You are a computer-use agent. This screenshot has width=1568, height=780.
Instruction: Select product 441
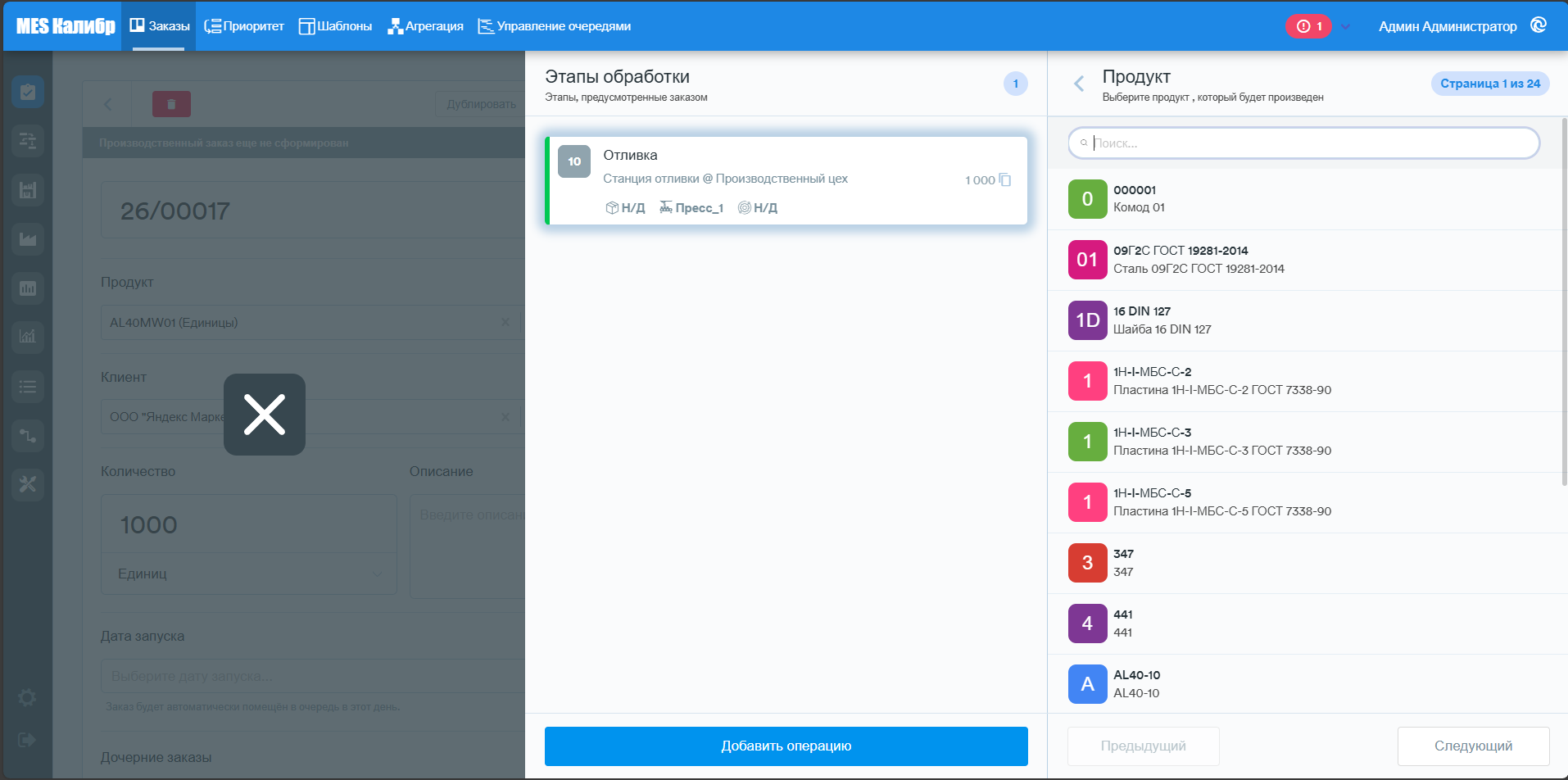point(1306,624)
